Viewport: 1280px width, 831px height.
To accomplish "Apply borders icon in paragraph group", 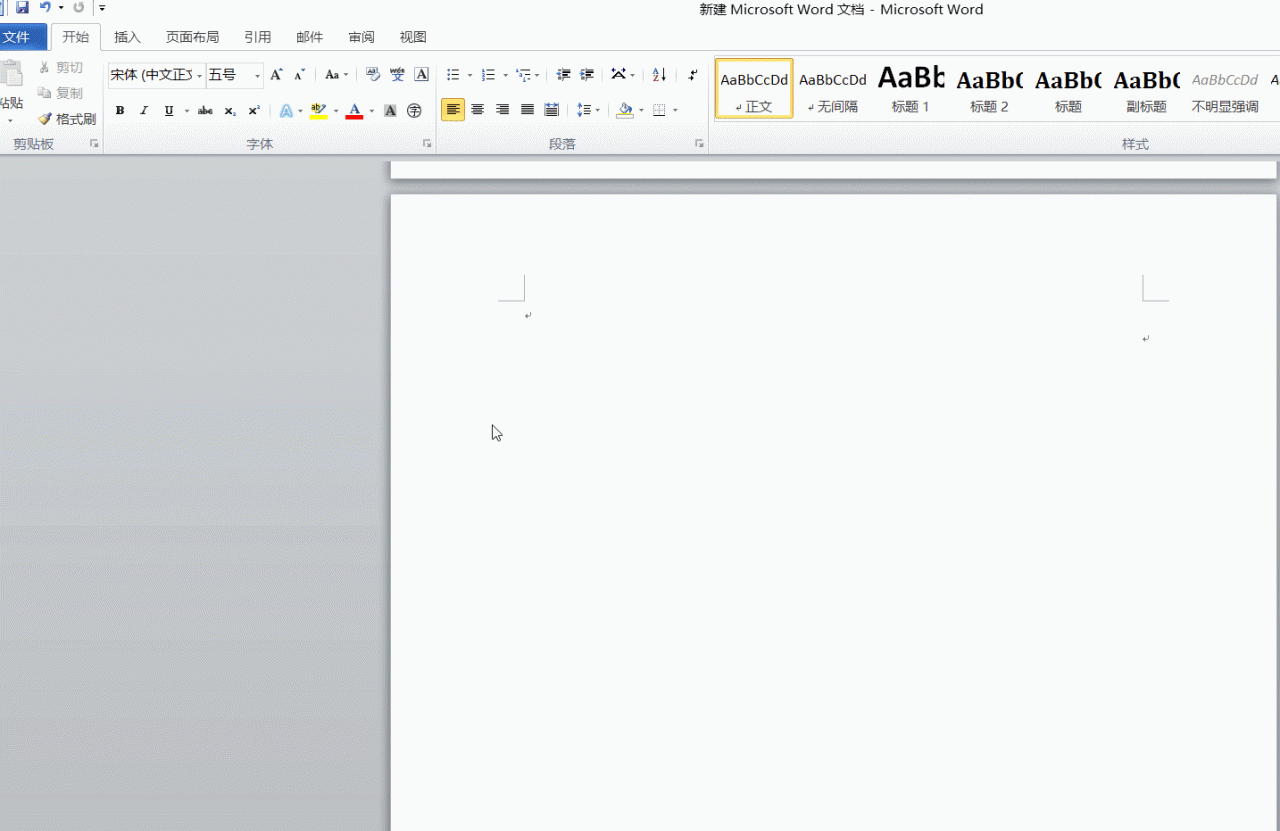I will pos(659,110).
